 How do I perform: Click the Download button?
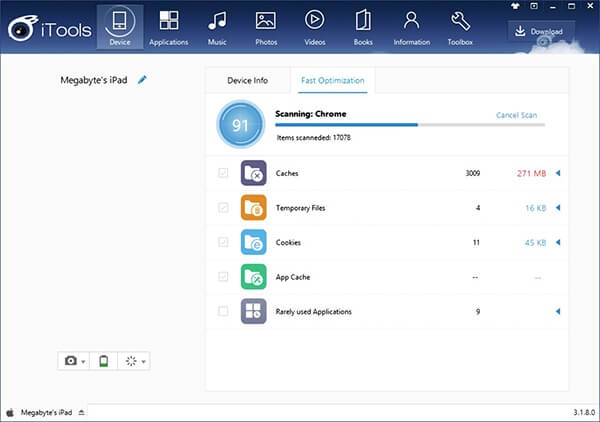tap(541, 31)
